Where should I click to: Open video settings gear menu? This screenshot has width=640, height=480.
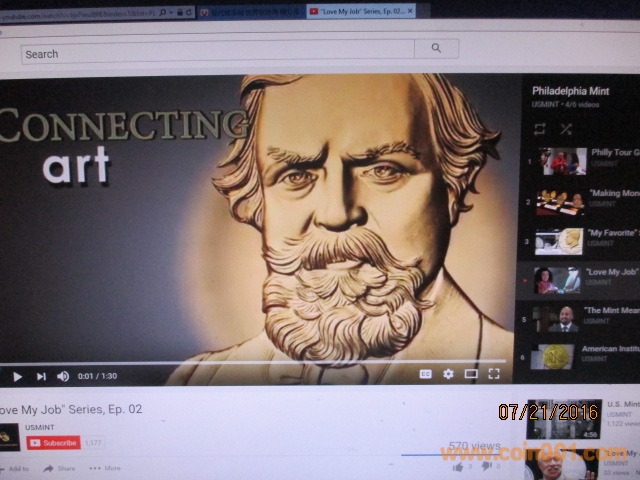click(448, 374)
